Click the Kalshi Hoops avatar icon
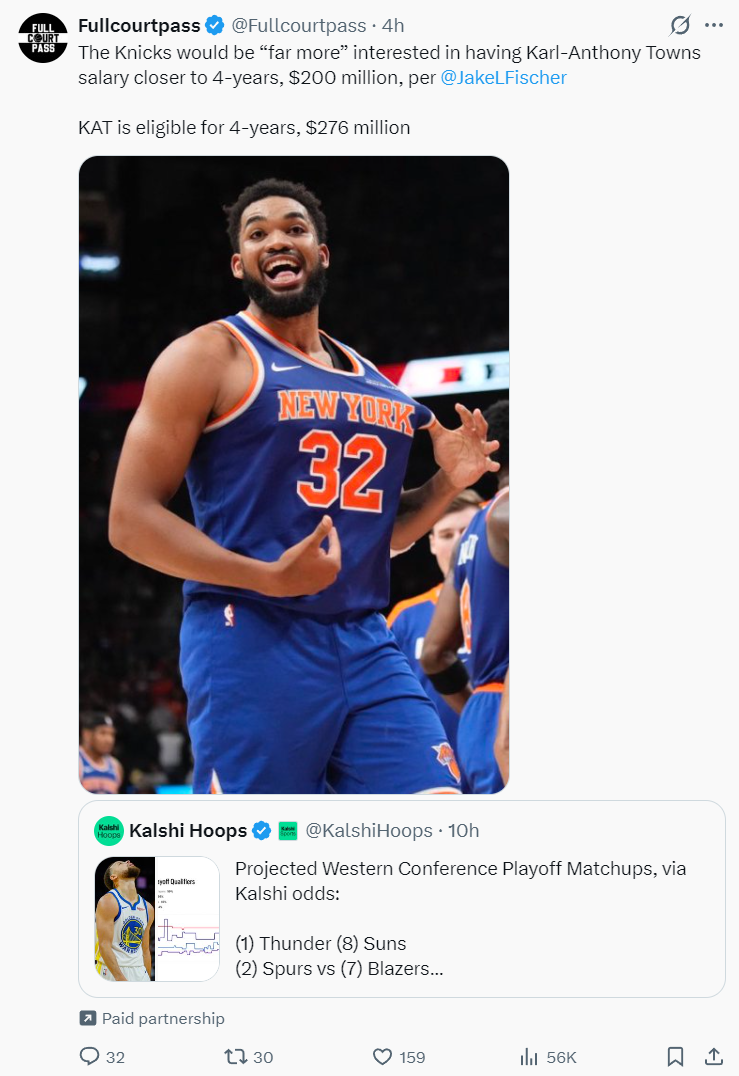Image resolution: width=739 pixels, height=1076 pixels. 108,831
